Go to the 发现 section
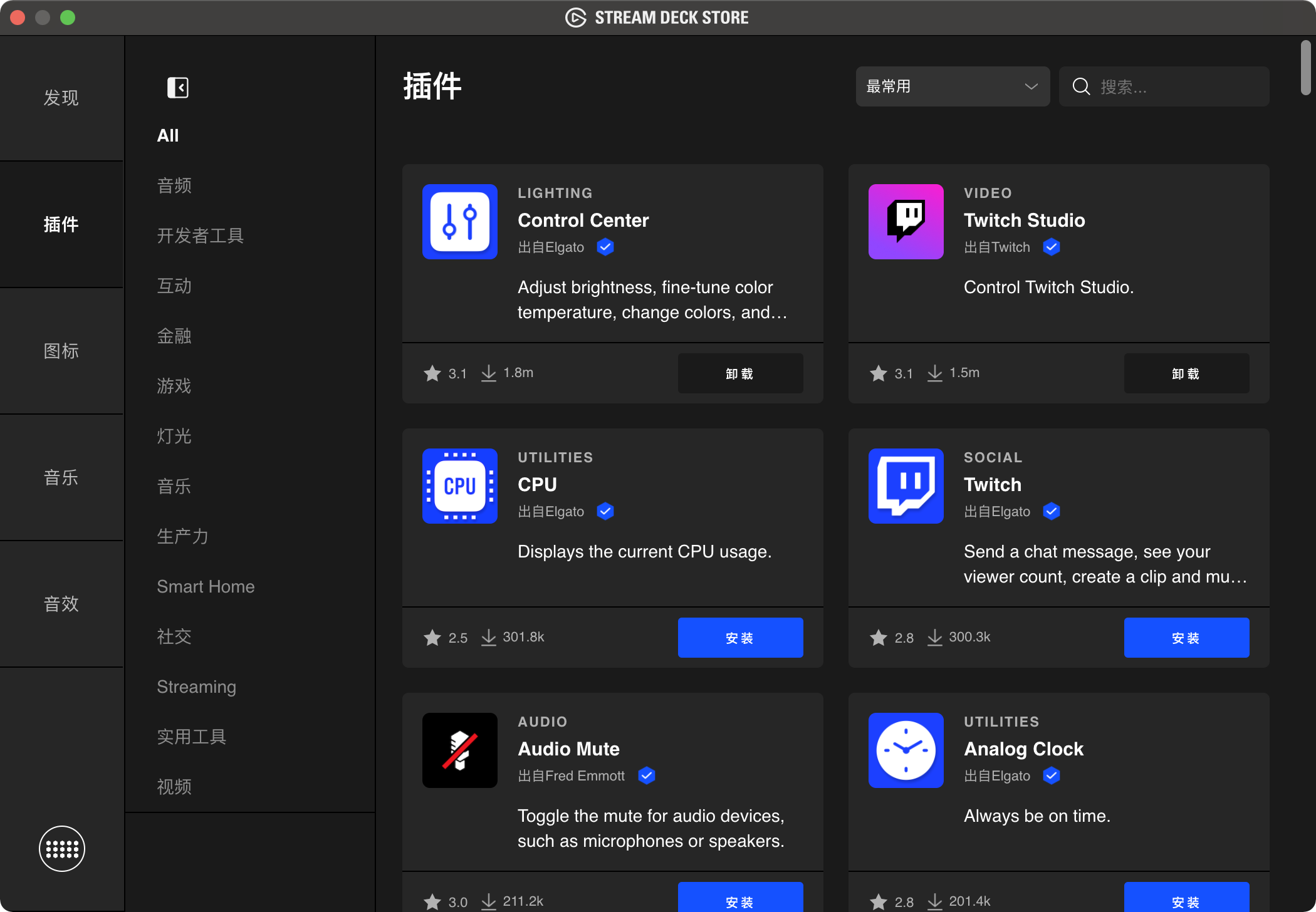 [61, 98]
